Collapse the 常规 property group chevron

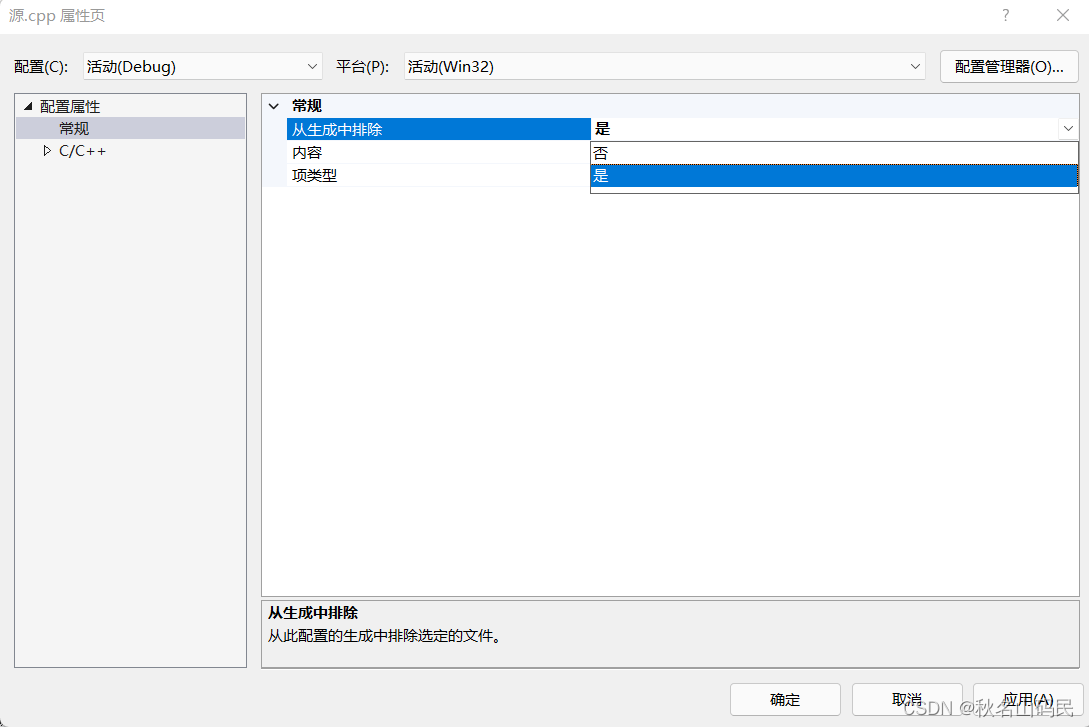274,106
